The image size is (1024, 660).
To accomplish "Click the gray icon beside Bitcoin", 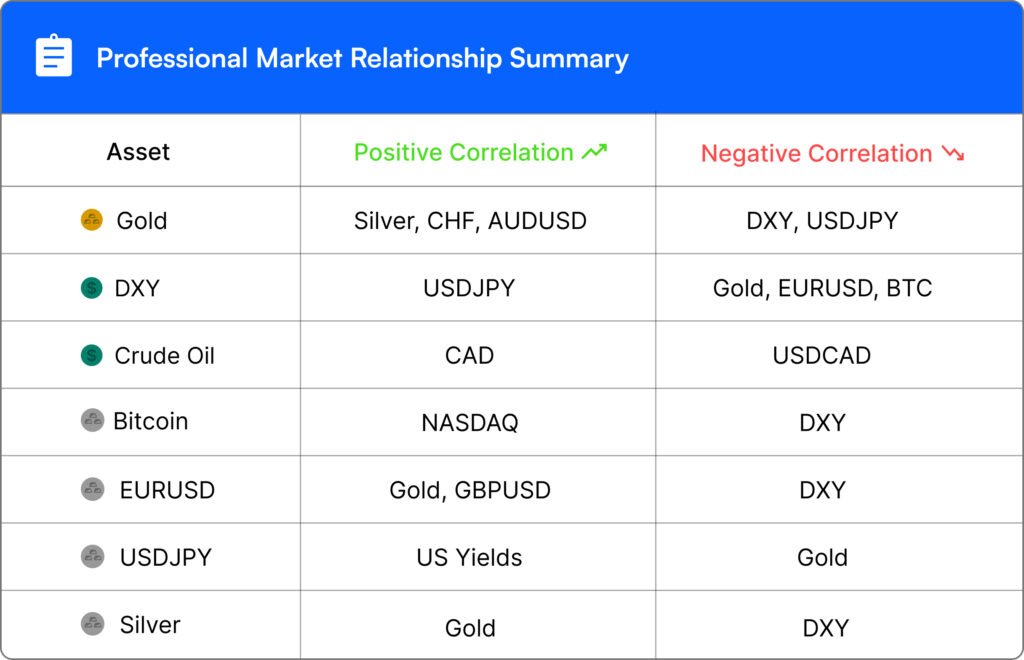I will click(x=92, y=420).
